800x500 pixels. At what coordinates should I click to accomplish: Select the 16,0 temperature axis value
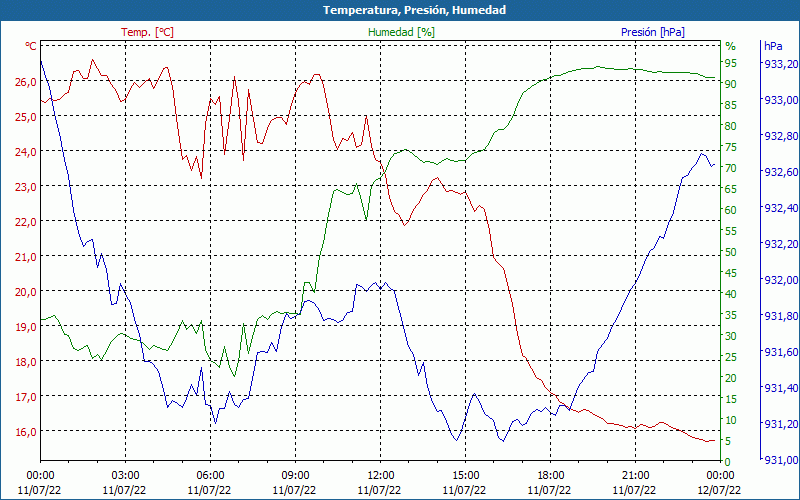click(x=26, y=432)
